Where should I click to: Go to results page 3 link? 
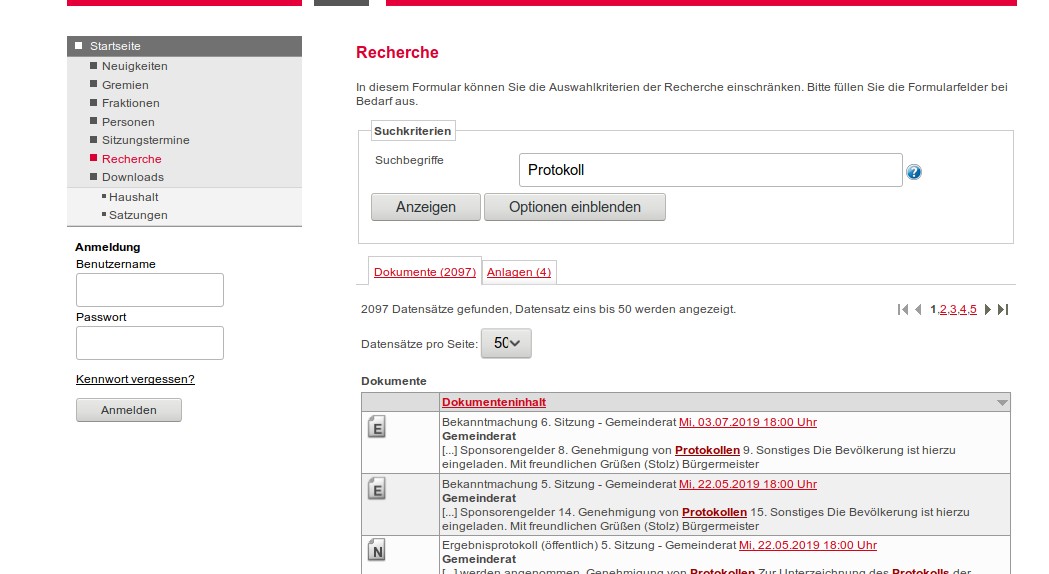tap(953, 310)
